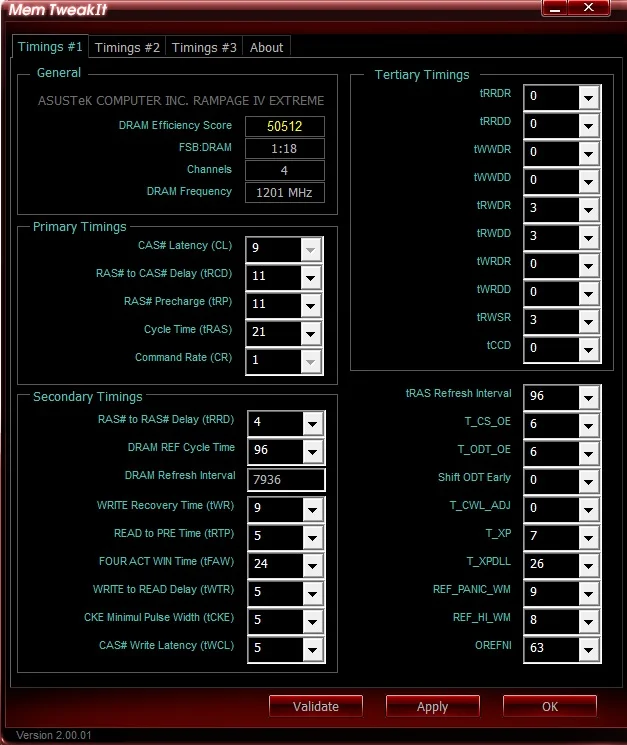Open the tWWDR dropdown
Image resolution: width=627 pixels, height=745 pixels.
tap(589, 153)
